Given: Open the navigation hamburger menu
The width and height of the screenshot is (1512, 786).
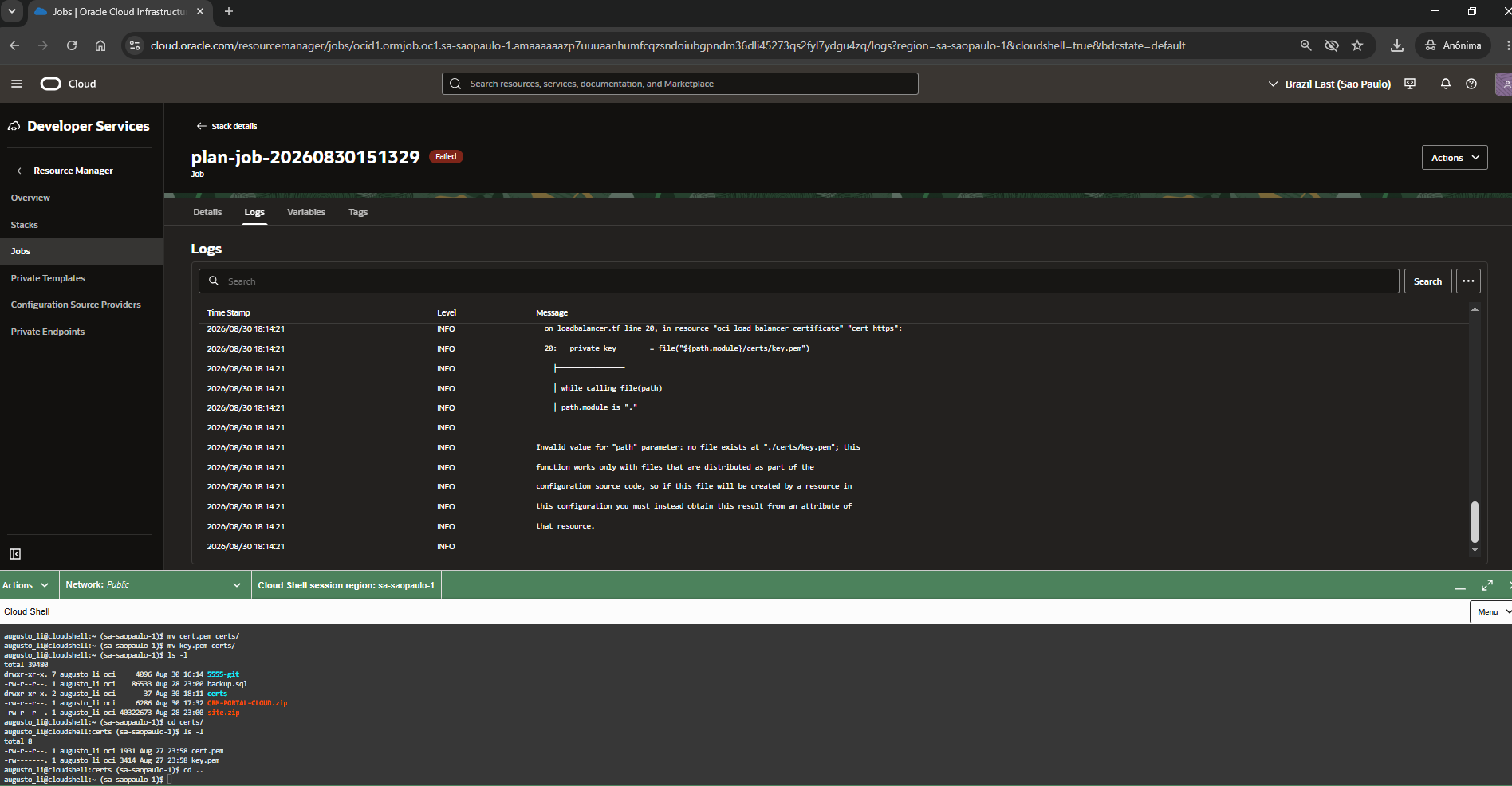Looking at the screenshot, I should click(17, 84).
